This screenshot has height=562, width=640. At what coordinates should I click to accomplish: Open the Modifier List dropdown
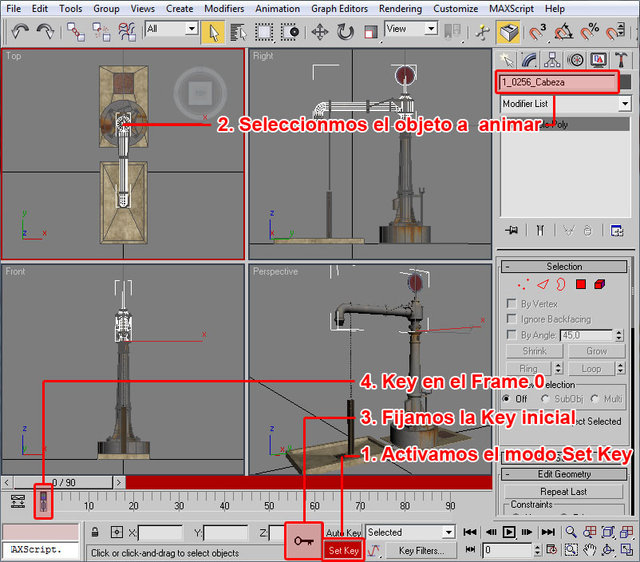tap(625, 104)
